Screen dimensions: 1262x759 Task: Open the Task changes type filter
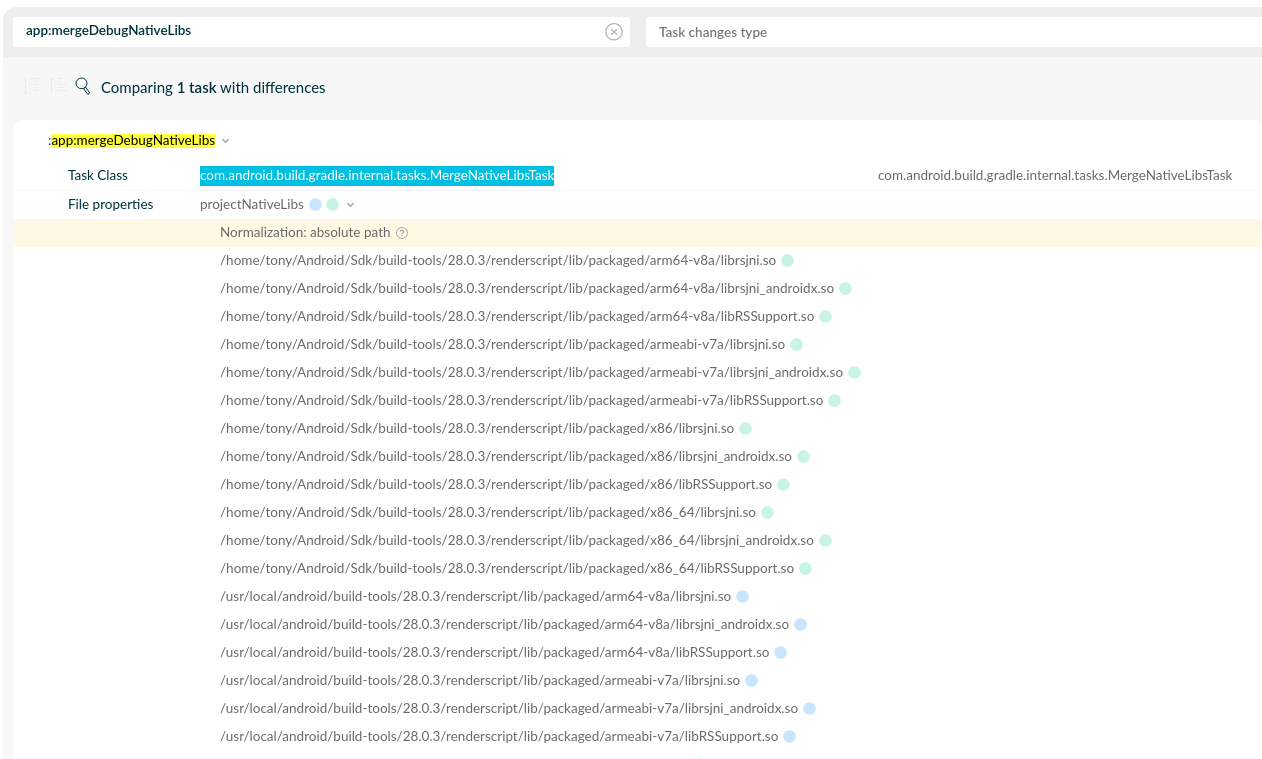point(950,32)
